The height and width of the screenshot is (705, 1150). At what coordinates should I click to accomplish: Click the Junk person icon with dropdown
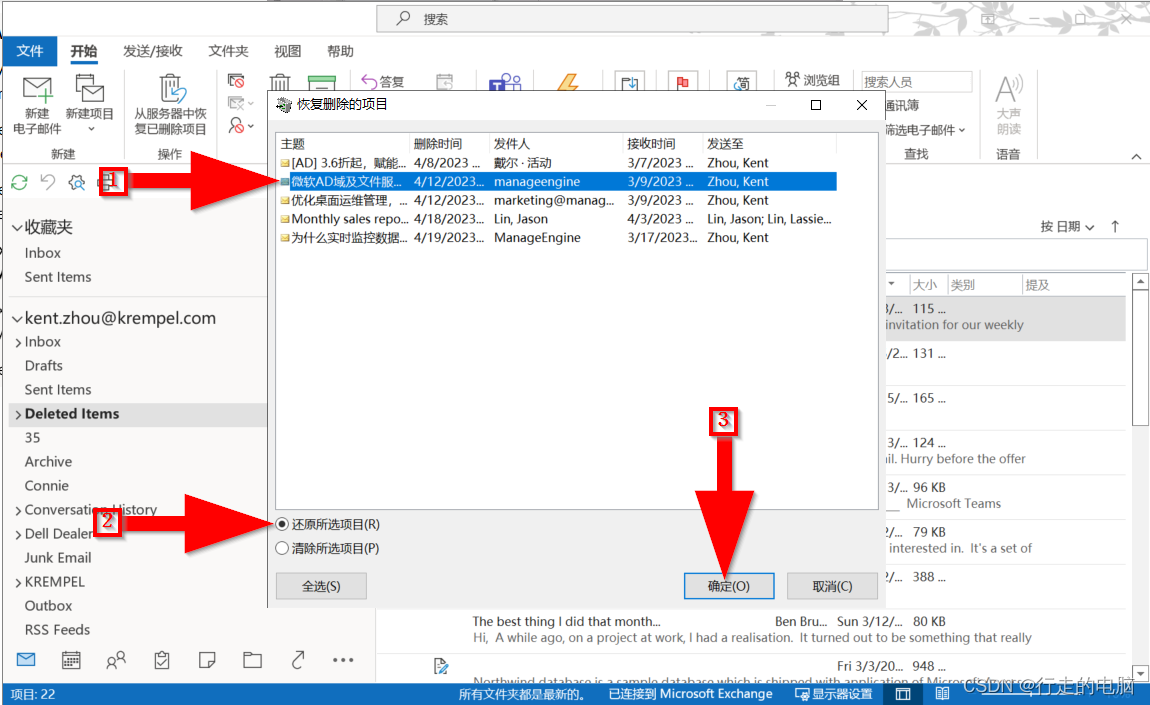pyautogui.click(x=240, y=125)
